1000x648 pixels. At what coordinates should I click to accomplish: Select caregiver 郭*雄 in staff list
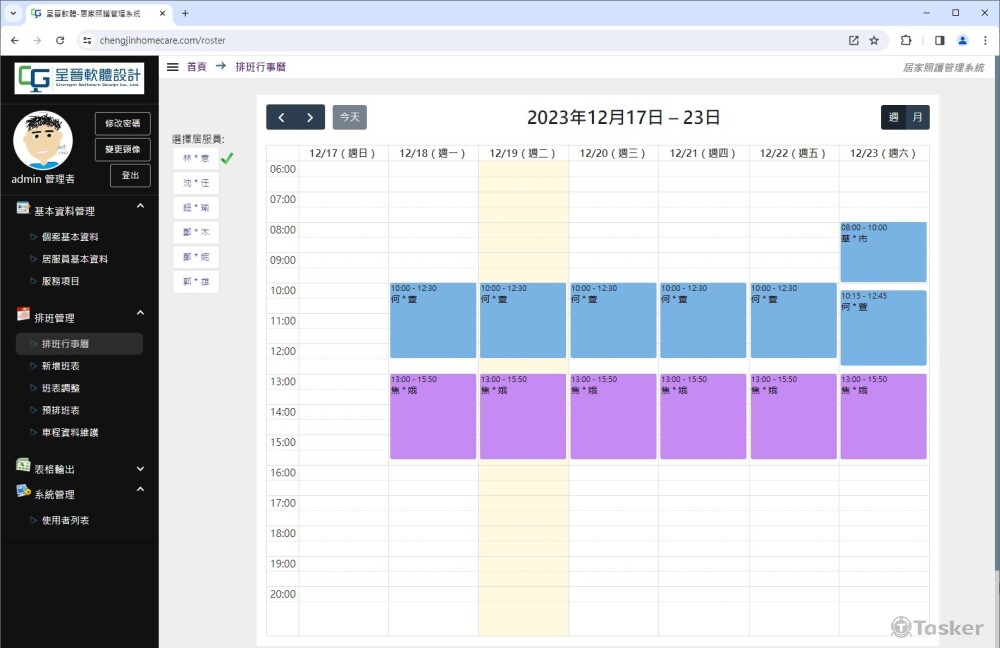(196, 282)
